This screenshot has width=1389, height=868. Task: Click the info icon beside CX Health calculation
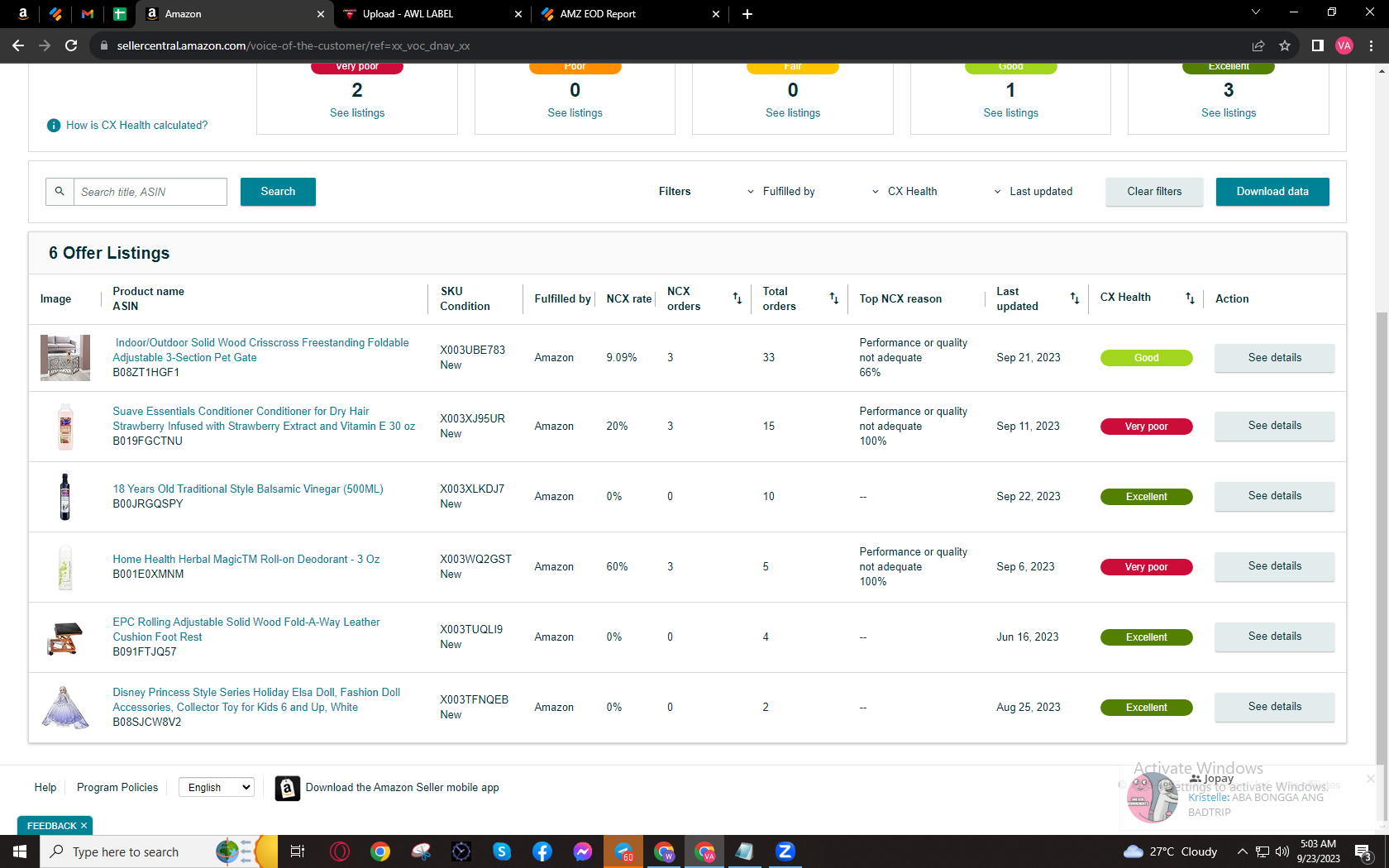[54, 126]
